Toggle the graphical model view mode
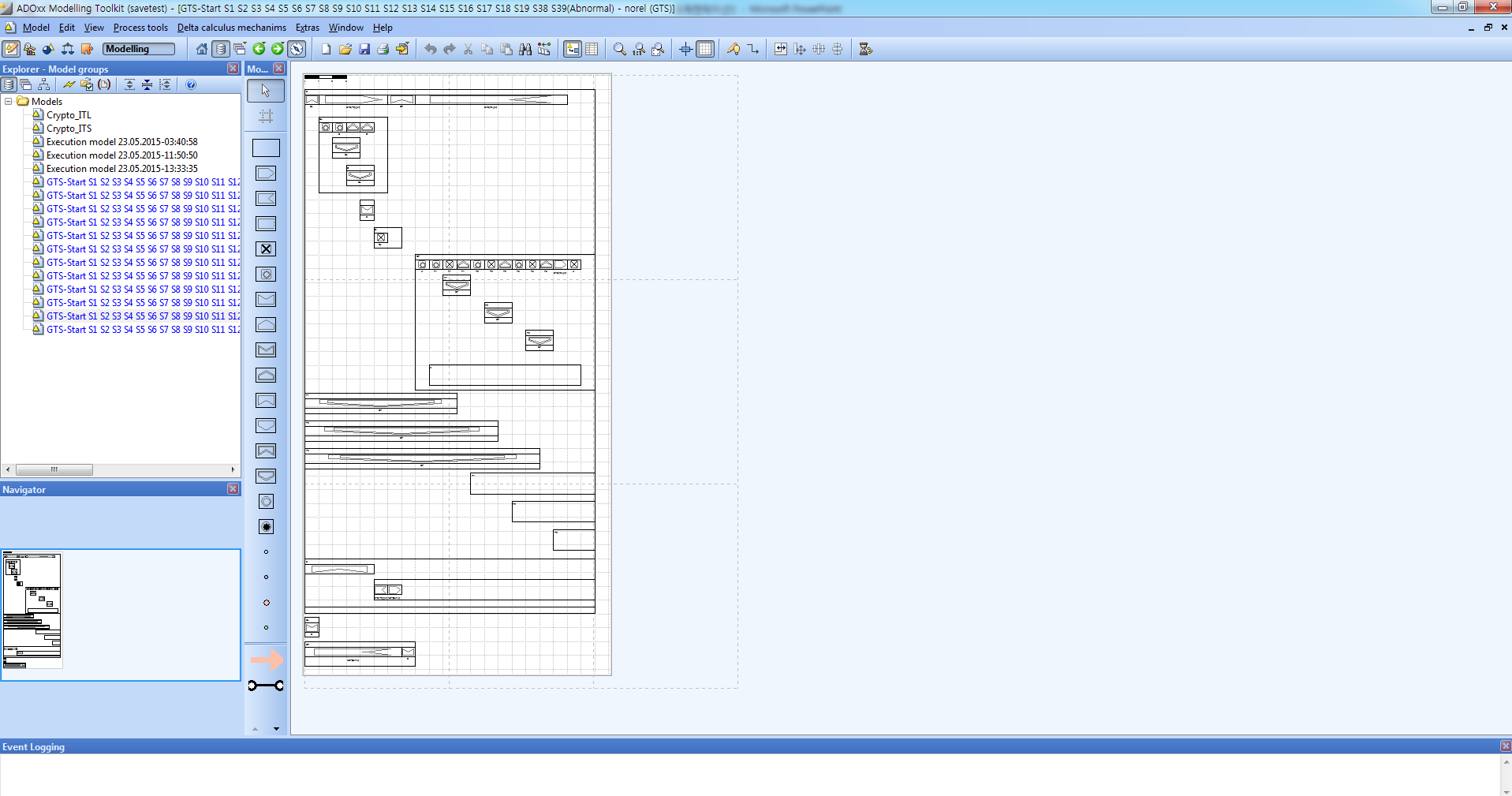 (x=573, y=49)
